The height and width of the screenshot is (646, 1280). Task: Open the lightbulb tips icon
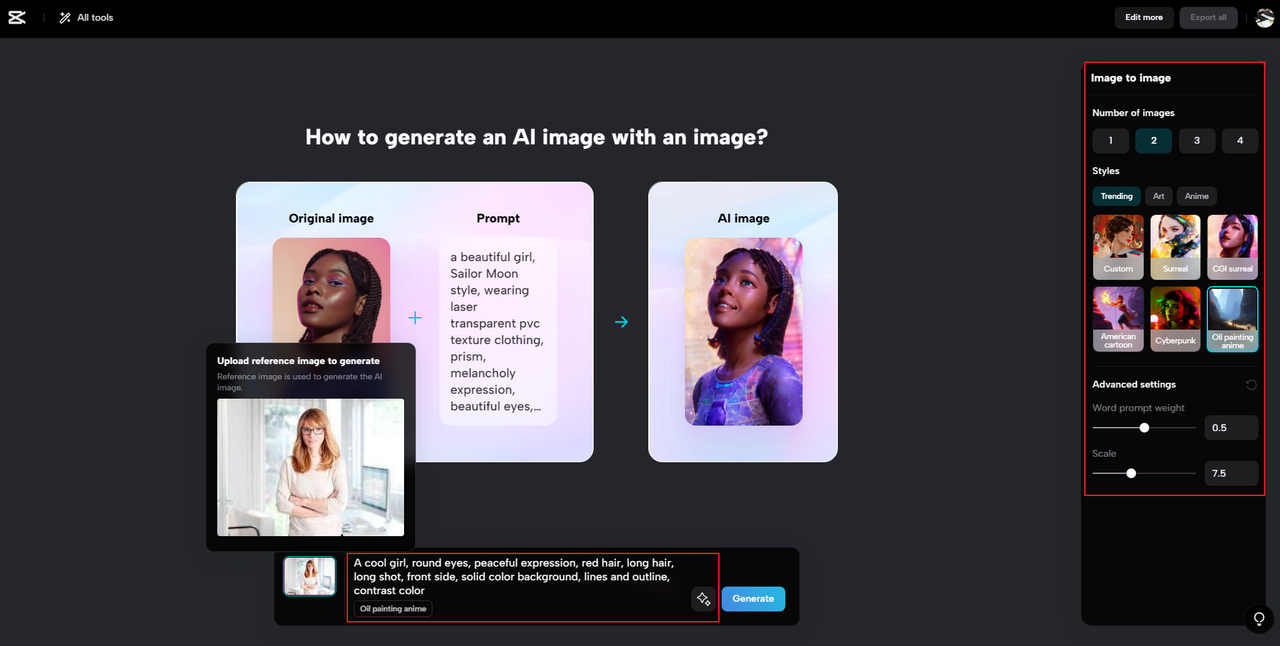pyautogui.click(x=1260, y=618)
